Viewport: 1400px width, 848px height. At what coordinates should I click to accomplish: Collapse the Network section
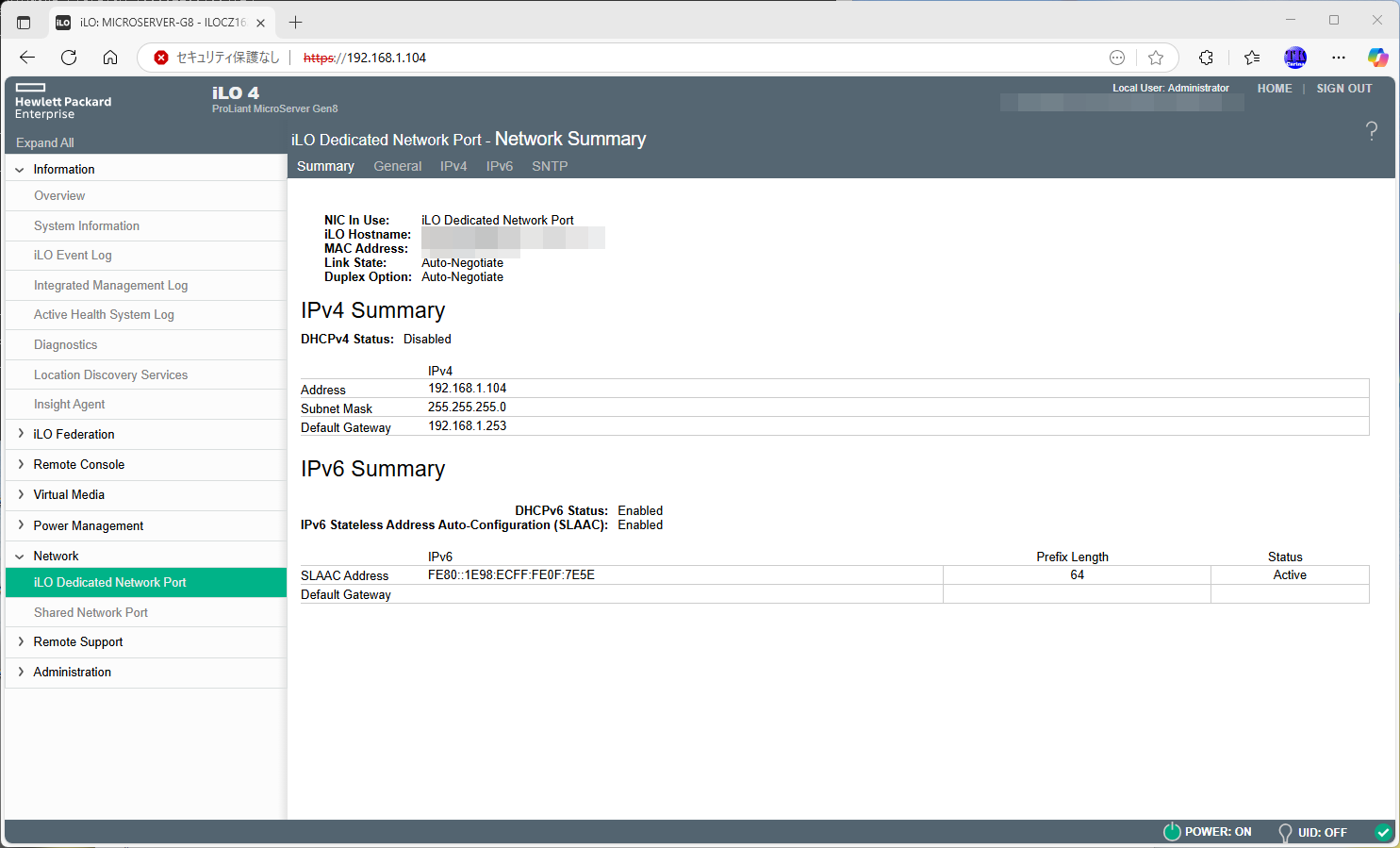pyautogui.click(x=21, y=557)
